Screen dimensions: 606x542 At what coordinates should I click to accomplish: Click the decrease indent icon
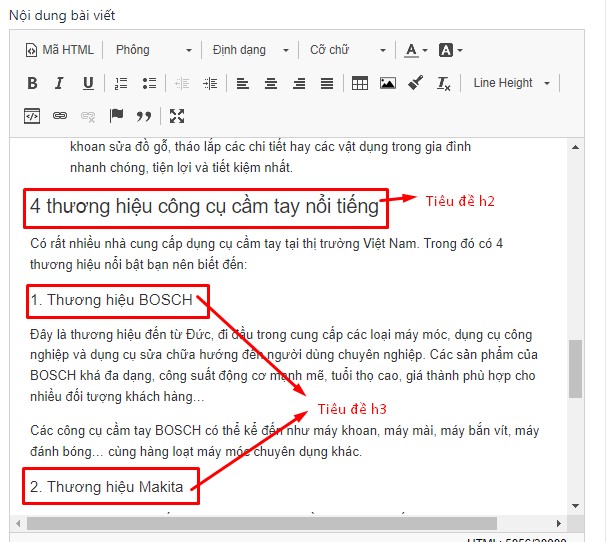(182, 83)
